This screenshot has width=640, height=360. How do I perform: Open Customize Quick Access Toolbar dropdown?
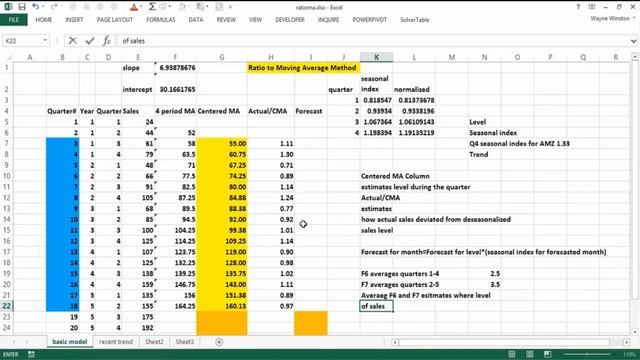(231, 7)
